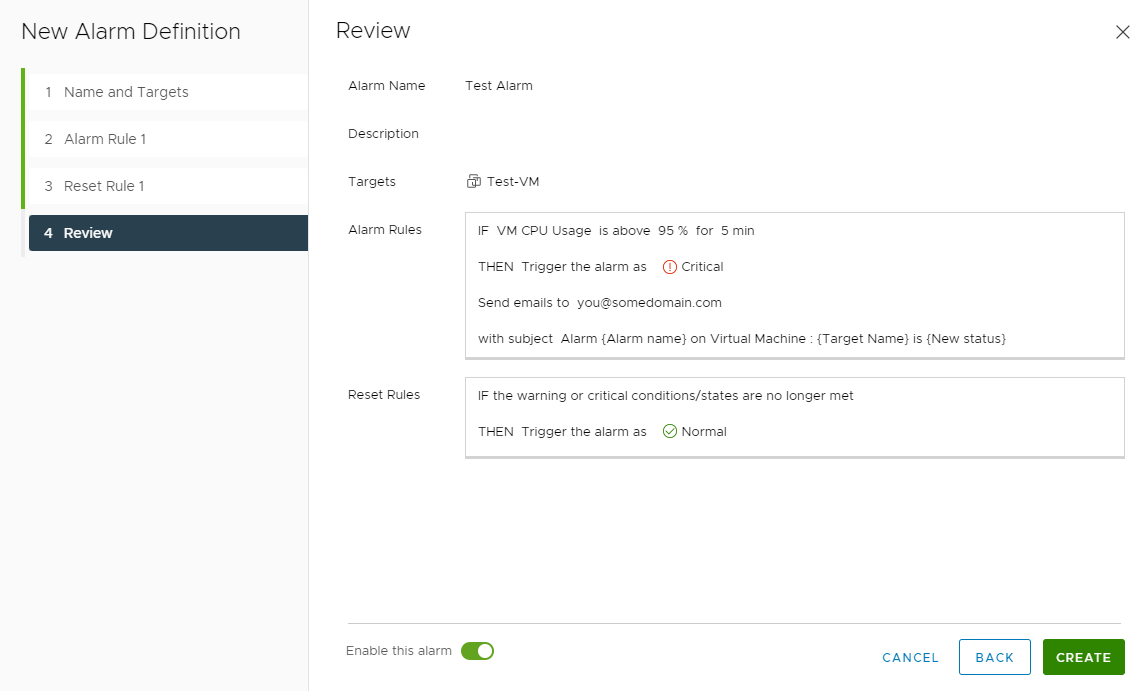The width and height of the screenshot is (1142, 691).
Task: Toggle the Enable this alarm switch
Action: pyautogui.click(x=478, y=651)
